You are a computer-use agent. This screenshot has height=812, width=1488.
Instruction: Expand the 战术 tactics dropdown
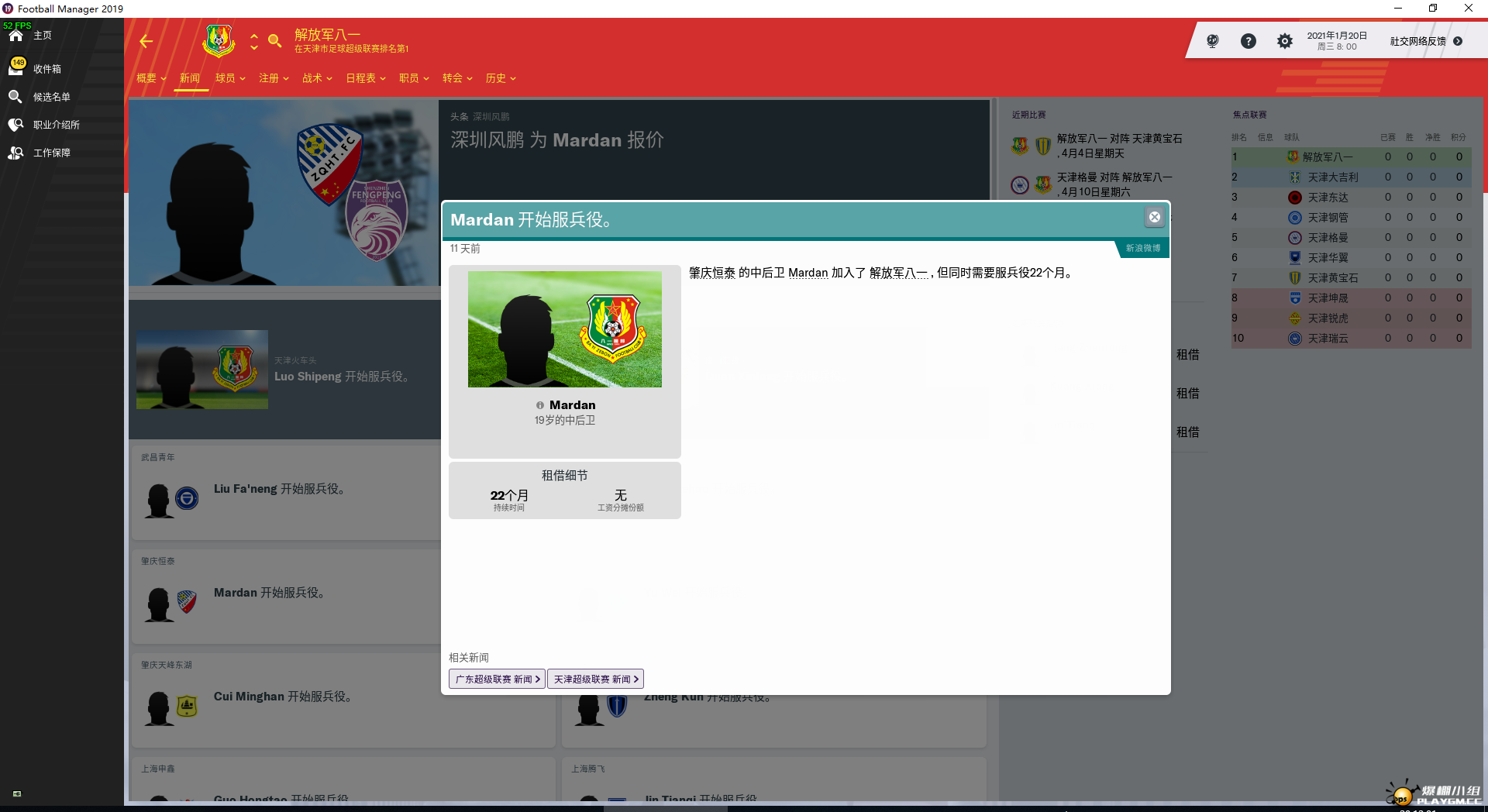(317, 78)
